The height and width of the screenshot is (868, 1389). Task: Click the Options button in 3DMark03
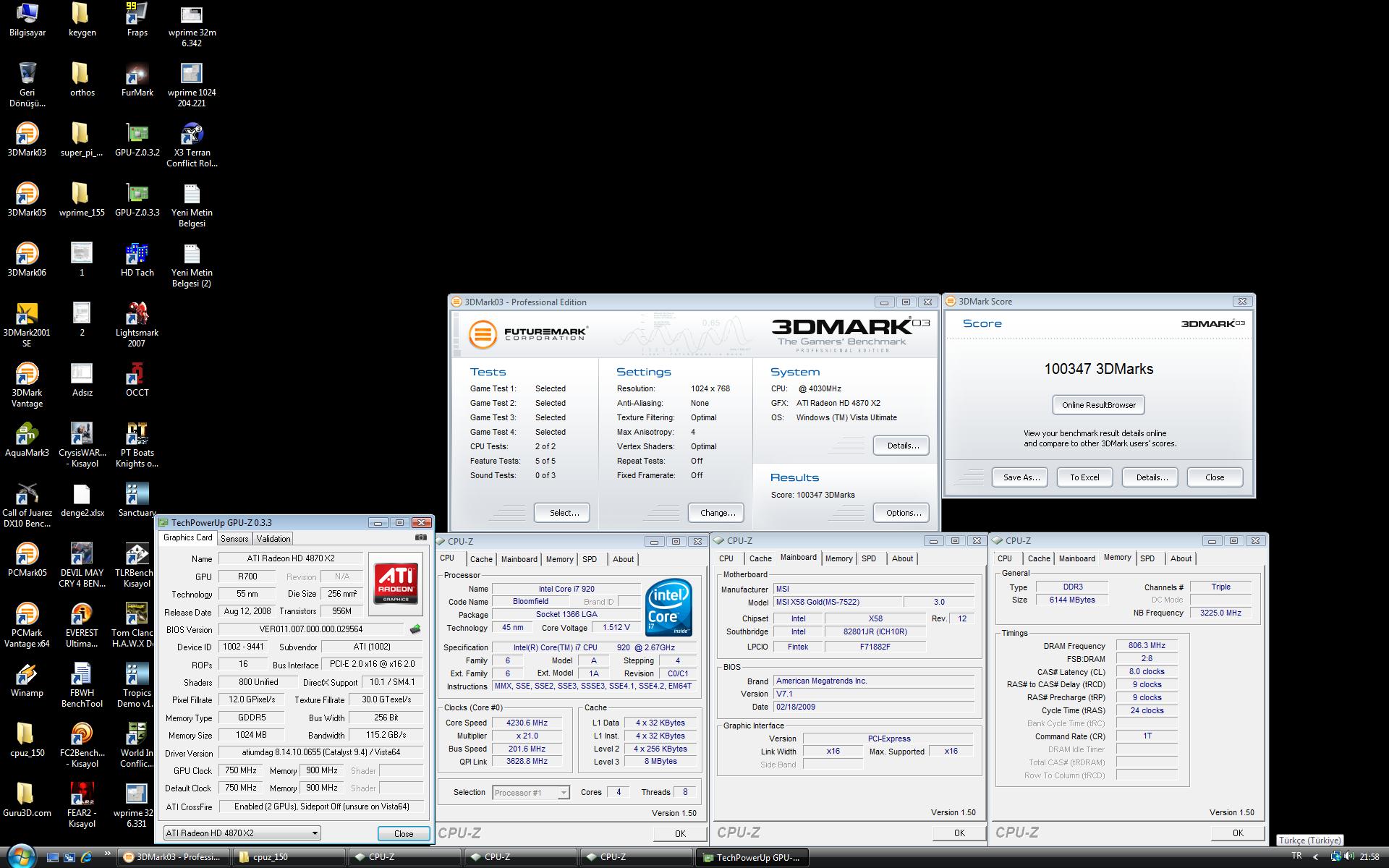(903, 513)
